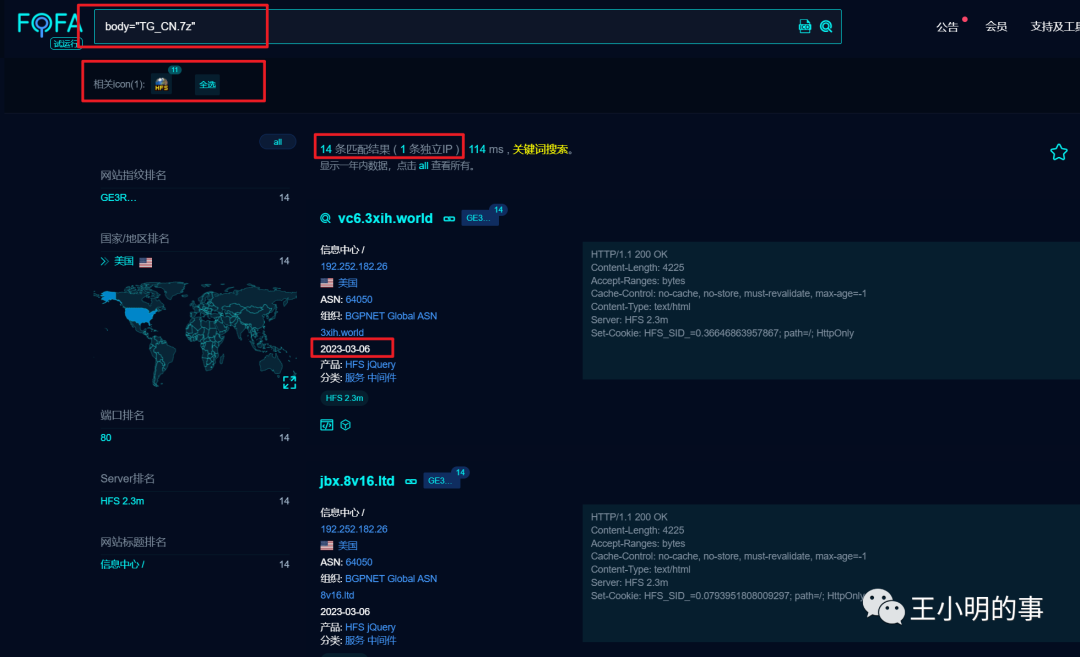Click the GE3... tag on jbx.8v16.ltd
The width and height of the screenshot is (1080, 657).
(x=440, y=481)
